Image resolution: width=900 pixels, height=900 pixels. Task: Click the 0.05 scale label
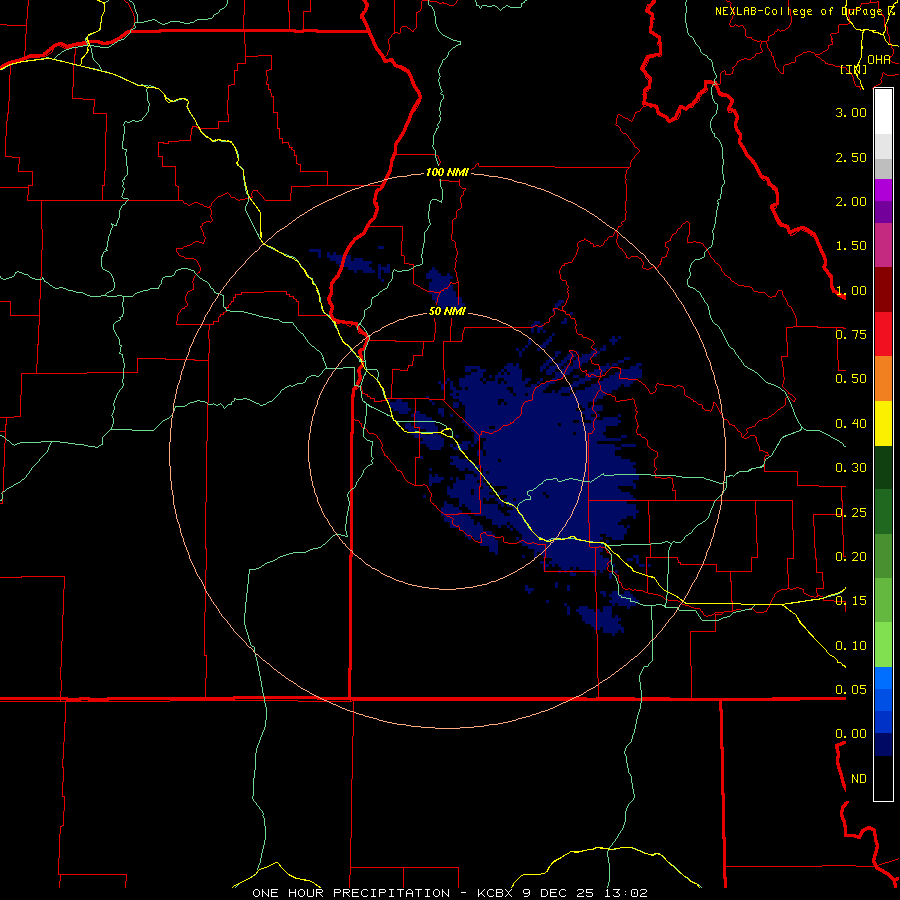click(851, 689)
